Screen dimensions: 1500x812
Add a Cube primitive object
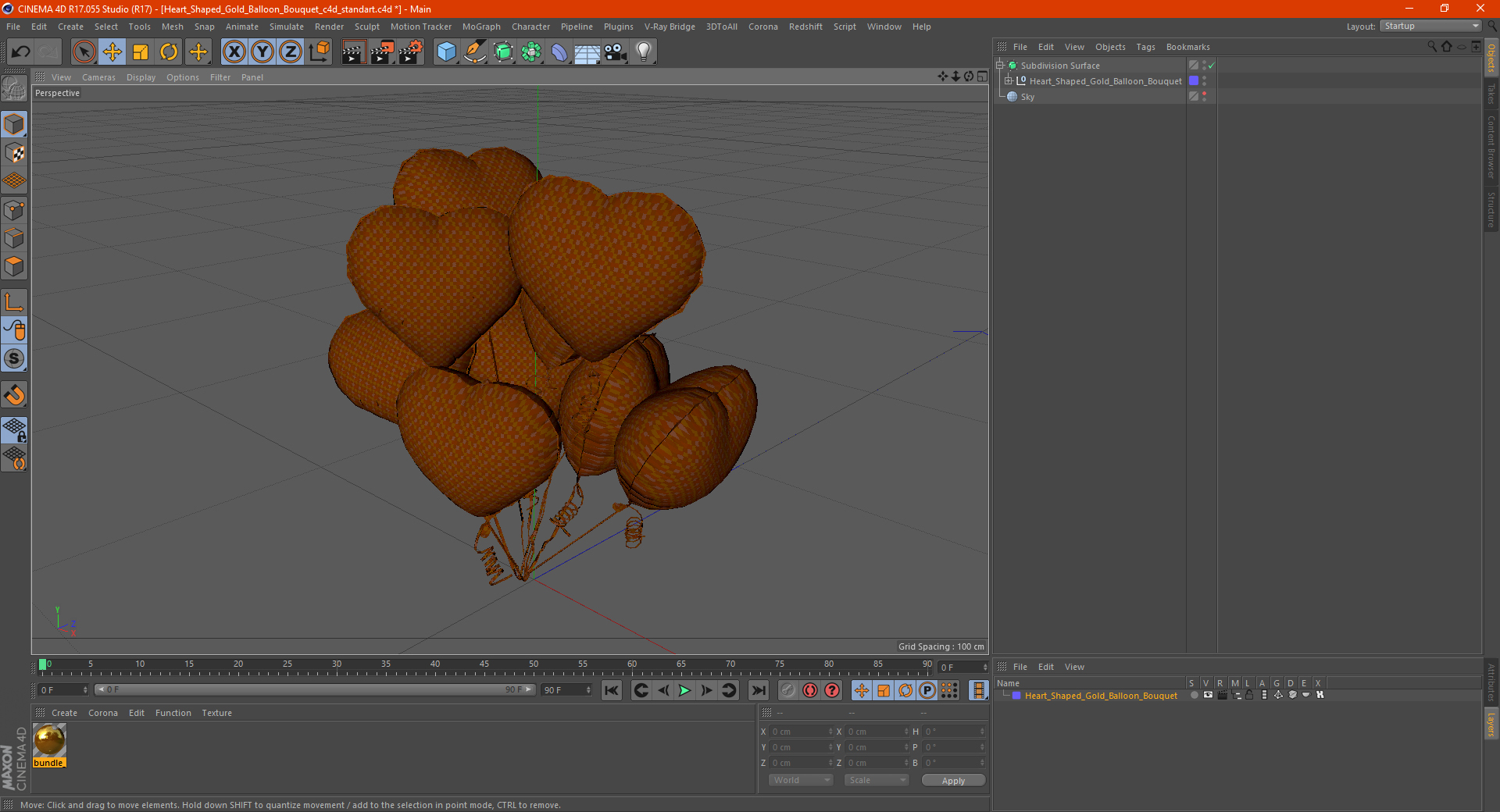pyautogui.click(x=446, y=52)
